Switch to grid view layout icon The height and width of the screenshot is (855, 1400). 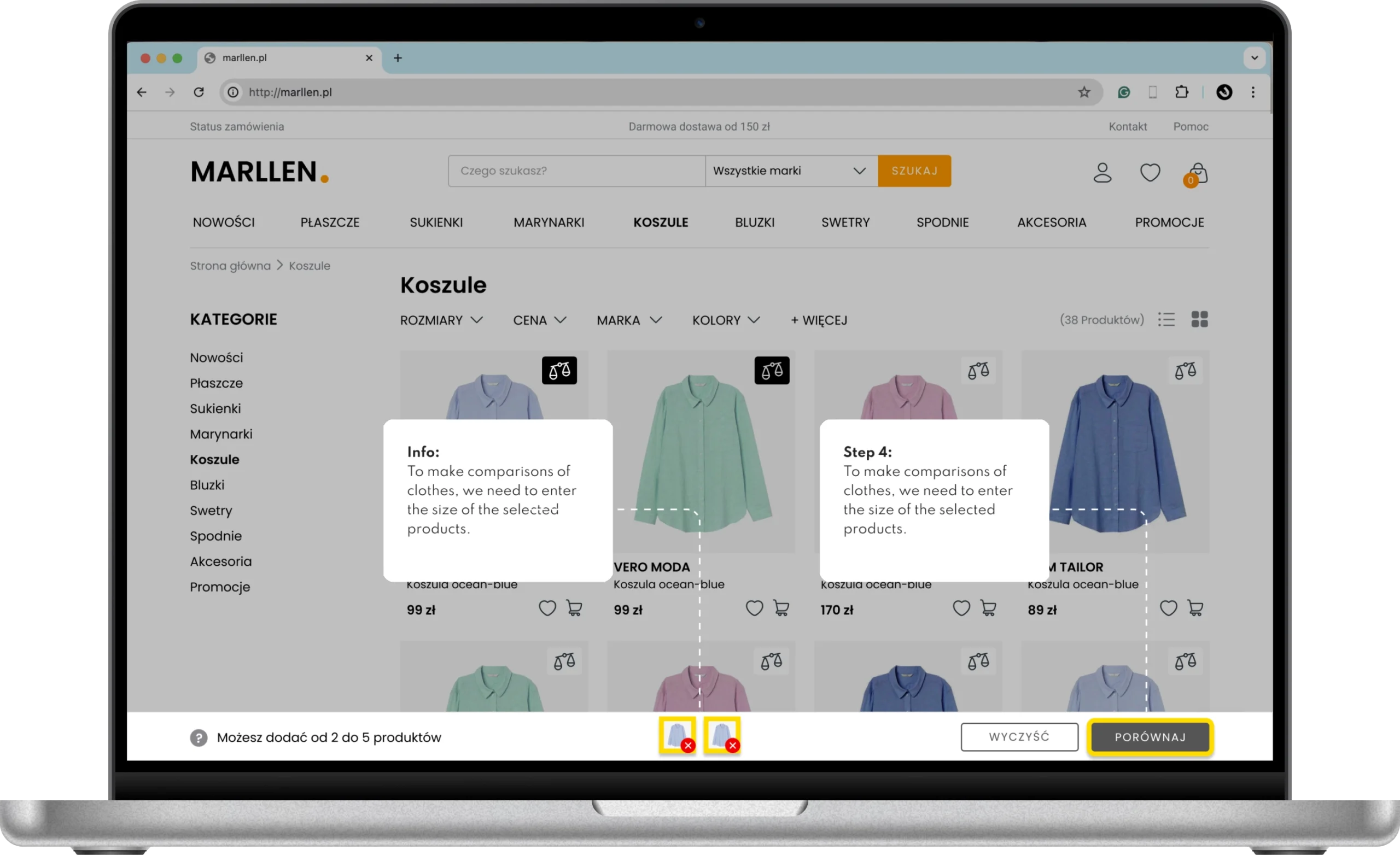click(x=1199, y=319)
